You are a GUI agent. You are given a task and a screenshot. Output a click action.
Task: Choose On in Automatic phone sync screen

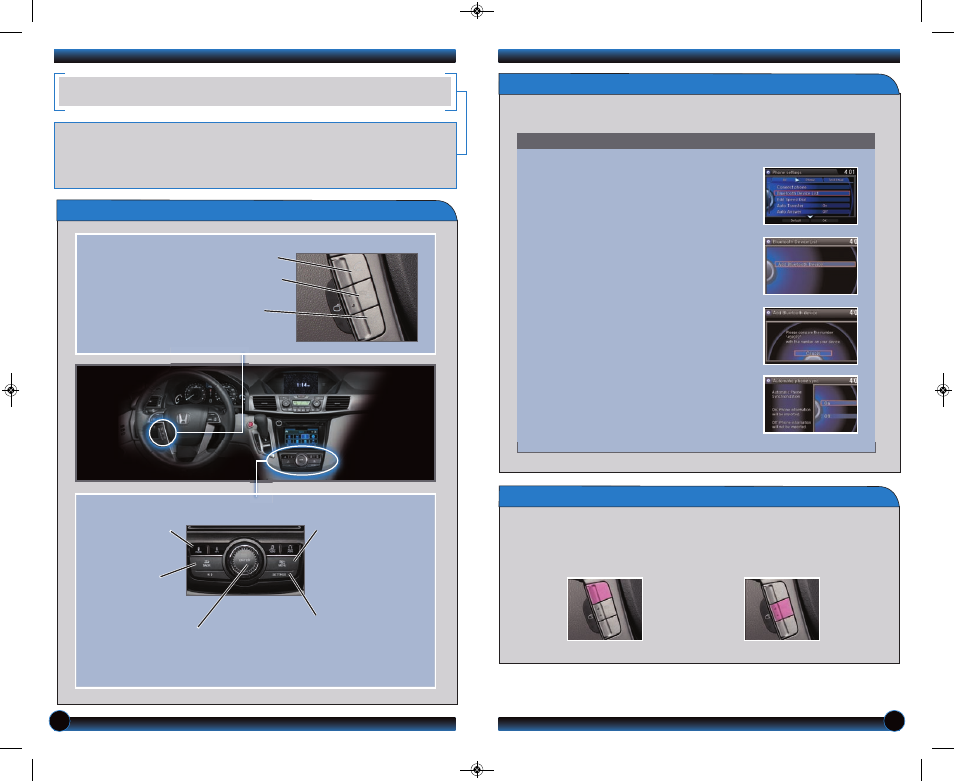pyautogui.click(x=838, y=403)
